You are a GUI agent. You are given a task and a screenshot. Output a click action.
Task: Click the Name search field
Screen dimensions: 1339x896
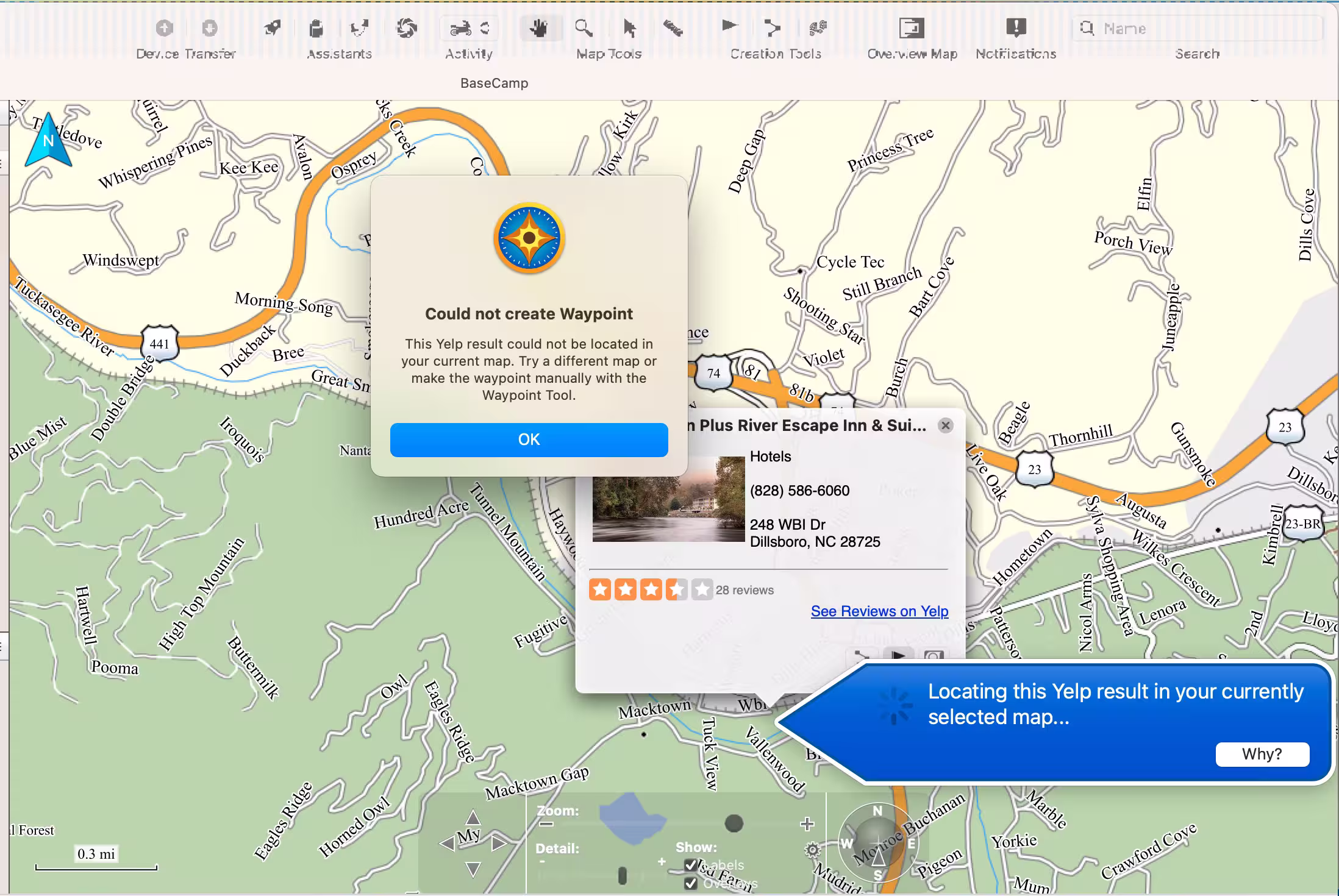1198,28
